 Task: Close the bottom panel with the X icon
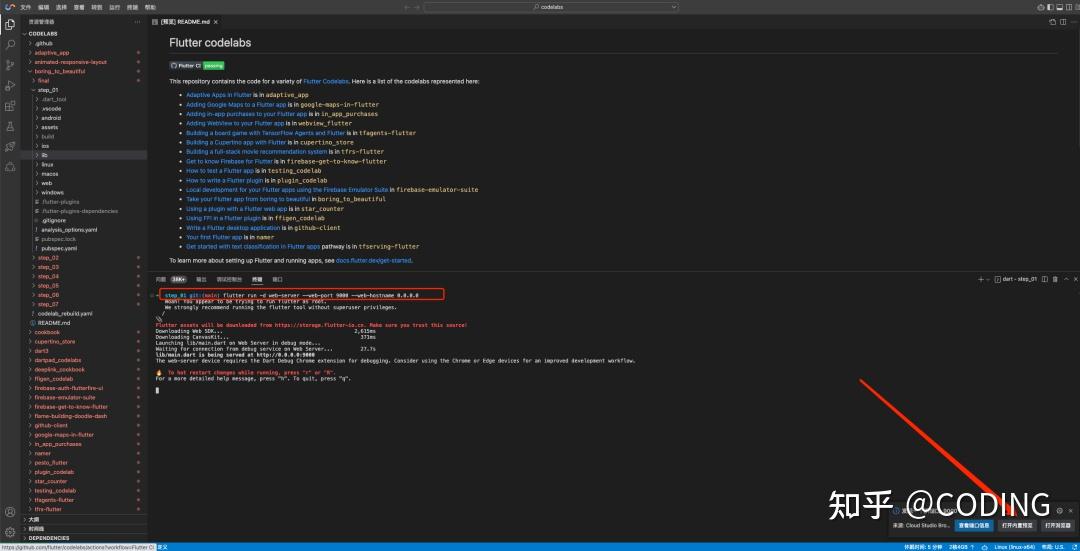[1075, 279]
